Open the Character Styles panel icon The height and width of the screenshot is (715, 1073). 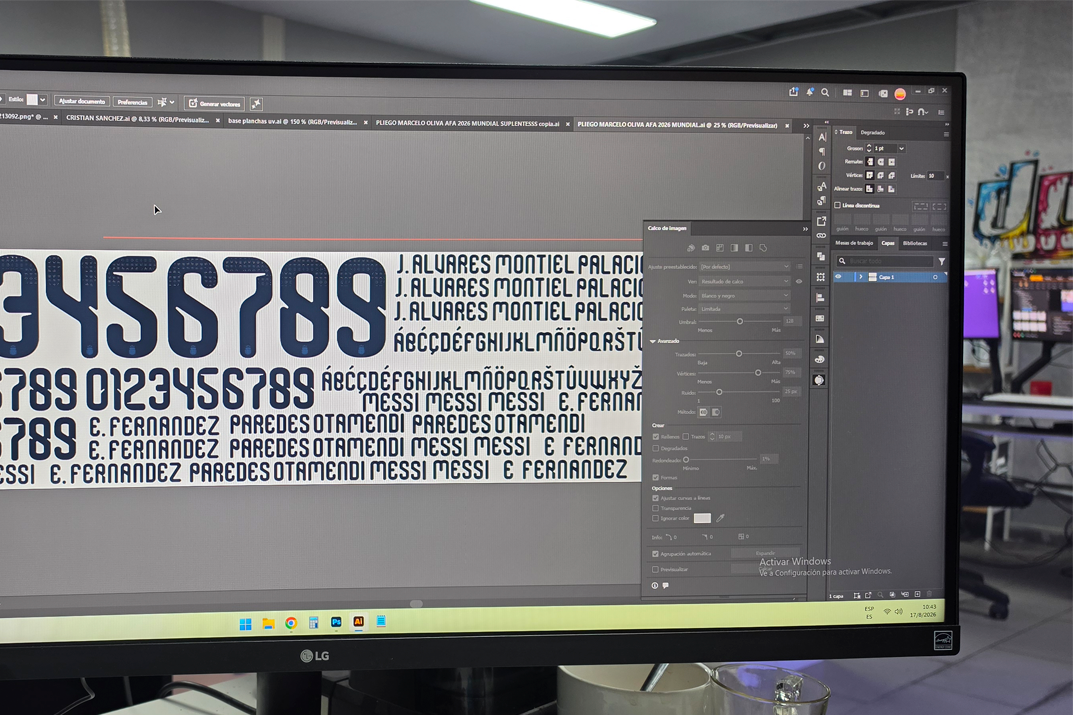(x=821, y=186)
